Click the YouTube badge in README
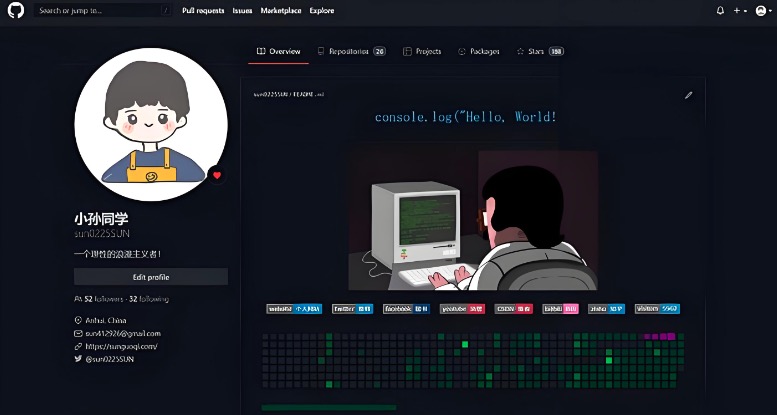 462,309
